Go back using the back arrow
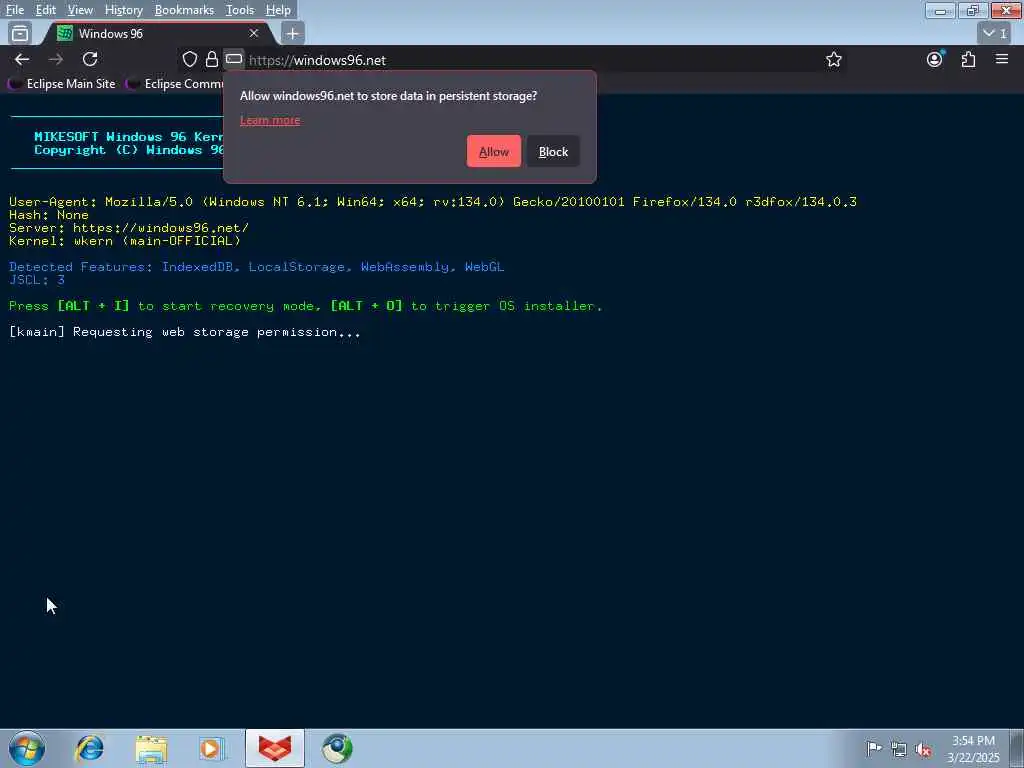Image resolution: width=1024 pixels, height=768 pixels. [x=22, y=59]
